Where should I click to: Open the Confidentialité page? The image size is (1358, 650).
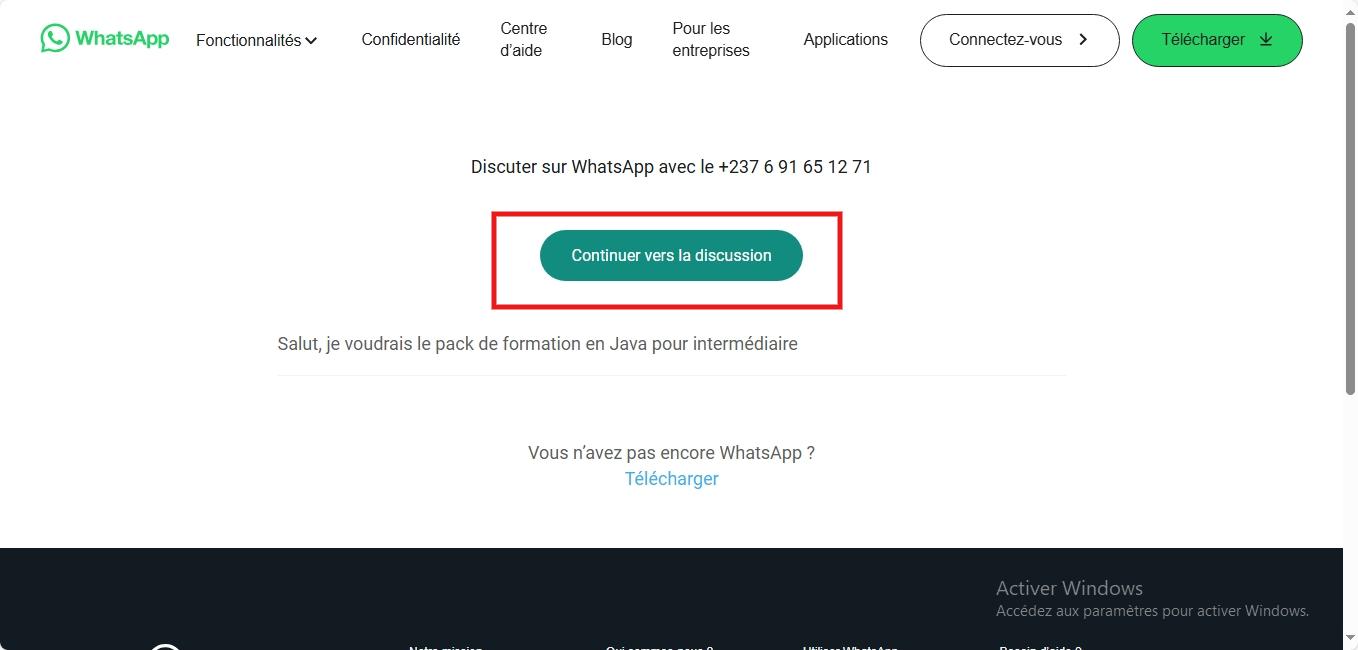pyautogui.click(x=411, y=40)
